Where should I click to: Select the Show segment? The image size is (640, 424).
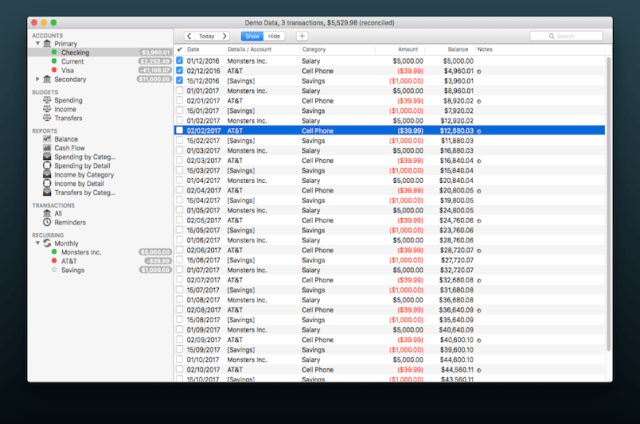[252, 36]
